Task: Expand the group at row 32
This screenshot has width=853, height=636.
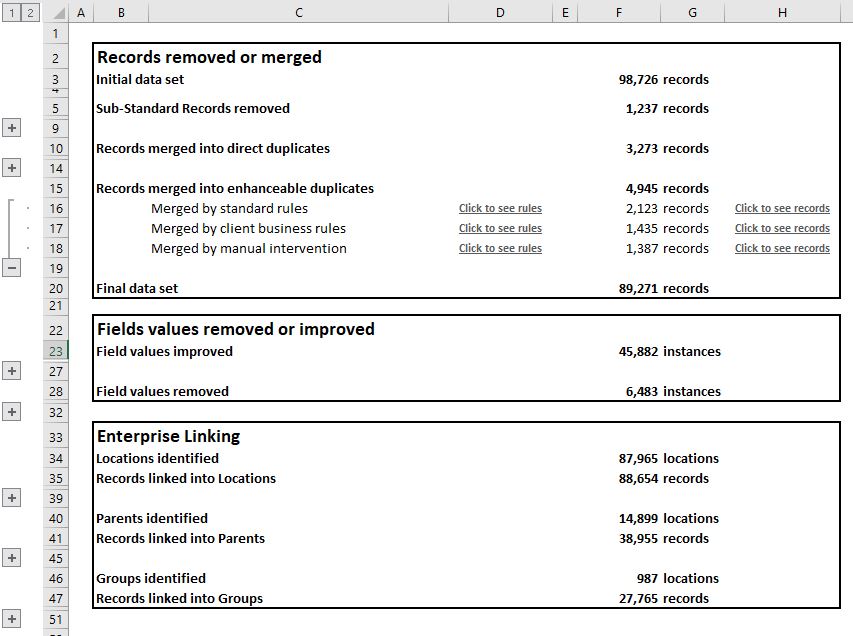Action: coord(11,411)
